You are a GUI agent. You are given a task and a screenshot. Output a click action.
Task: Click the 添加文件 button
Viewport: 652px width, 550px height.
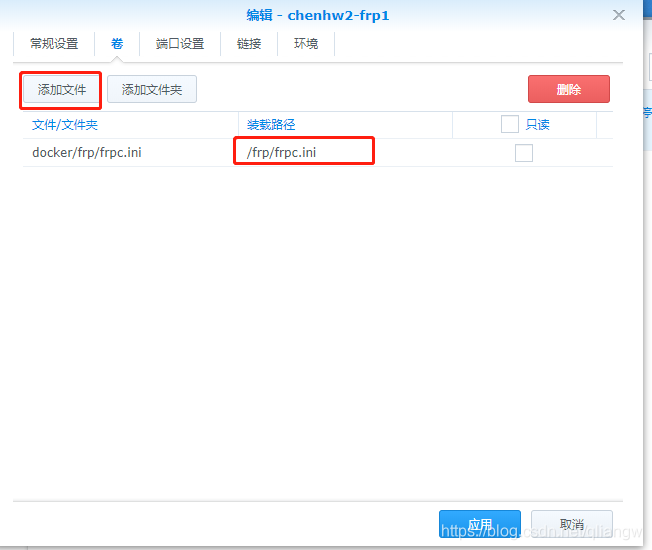[x=62, y=89]
